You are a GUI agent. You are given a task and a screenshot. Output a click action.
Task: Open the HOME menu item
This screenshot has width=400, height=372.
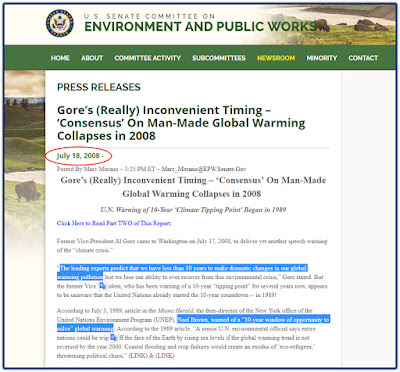(x=60, y=58)
